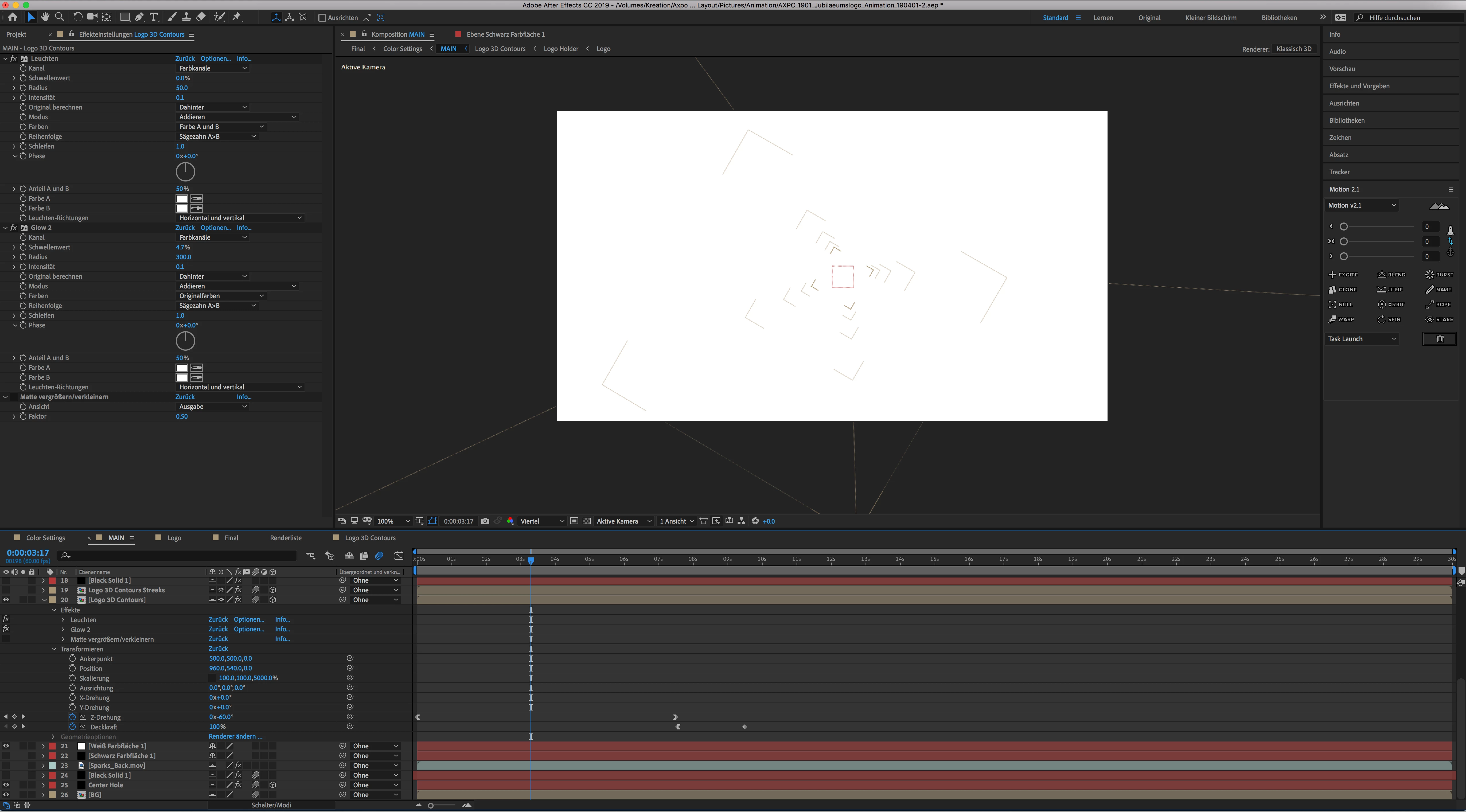Enable the Ausrichten snapping checkbox
The width and height of the screenshot is (1466, 812).
click(322, 18)
